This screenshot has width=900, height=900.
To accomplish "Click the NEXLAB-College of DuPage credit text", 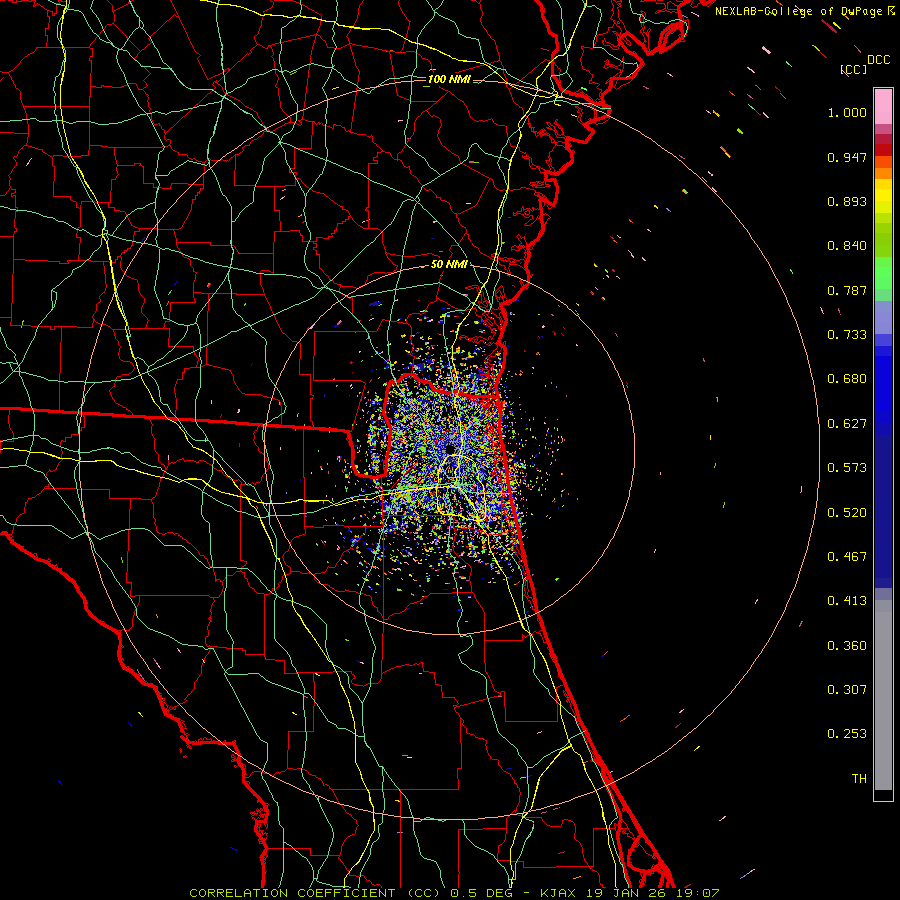I will [x=805, y=11].
